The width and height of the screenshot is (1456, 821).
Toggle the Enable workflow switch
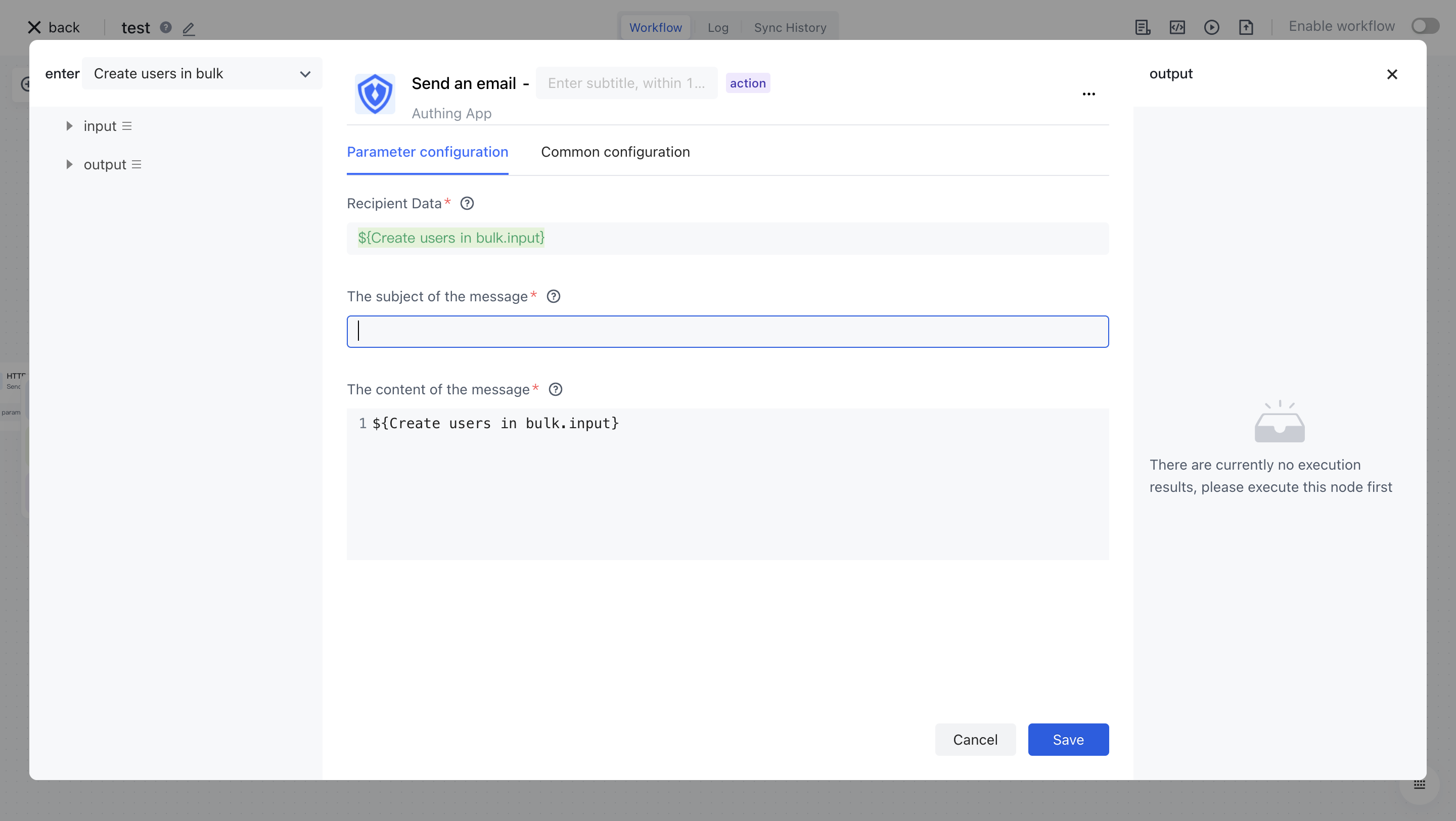coord(1425,27)
